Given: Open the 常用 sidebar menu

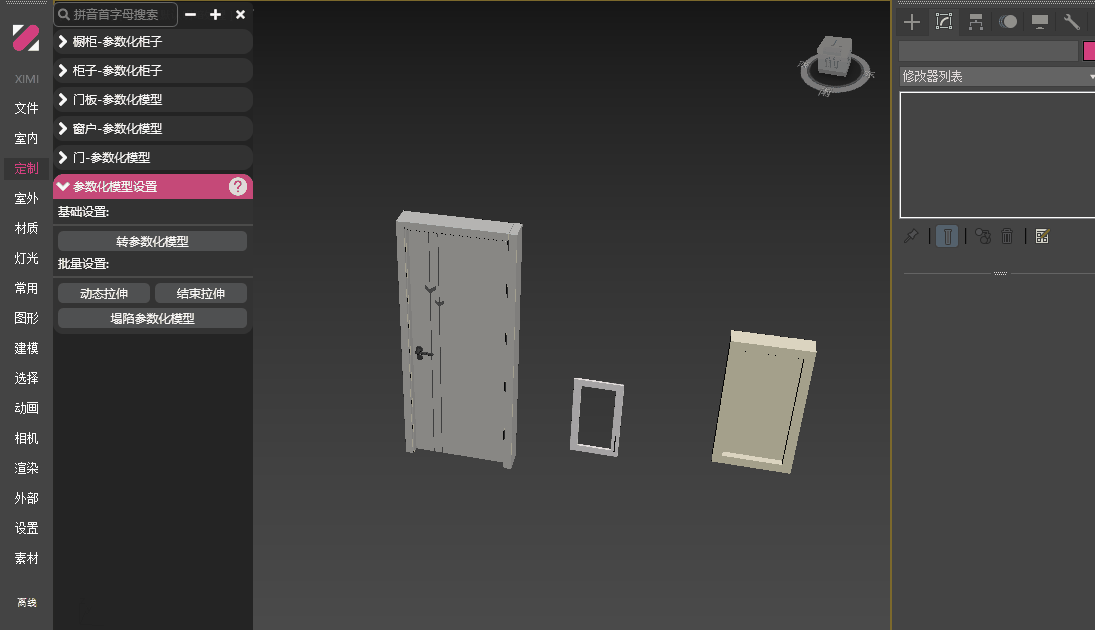Looking at the screenshot, I should [x=27, y=288].
